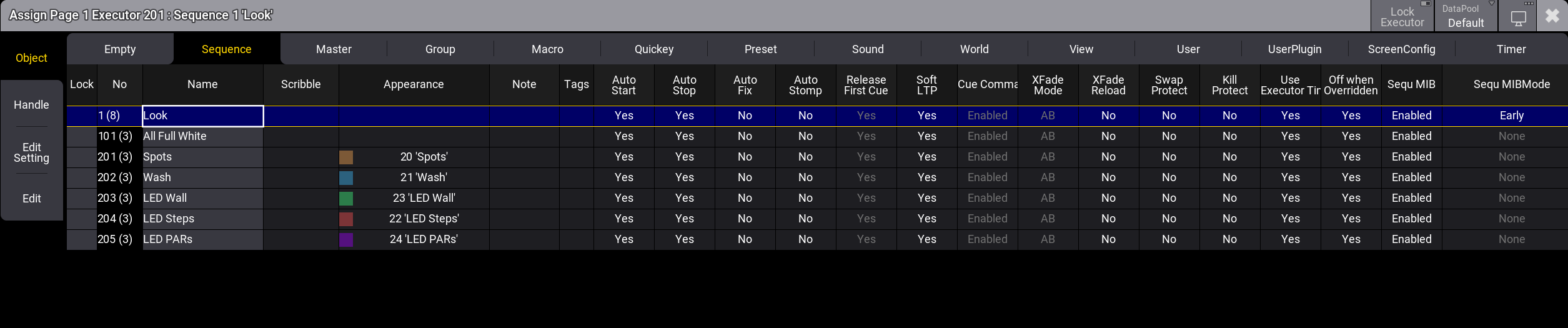Toggle Auto Fix for All Full White
Image resolution: width=1568 pixels, height=328 pixels.
pos(745,136)
